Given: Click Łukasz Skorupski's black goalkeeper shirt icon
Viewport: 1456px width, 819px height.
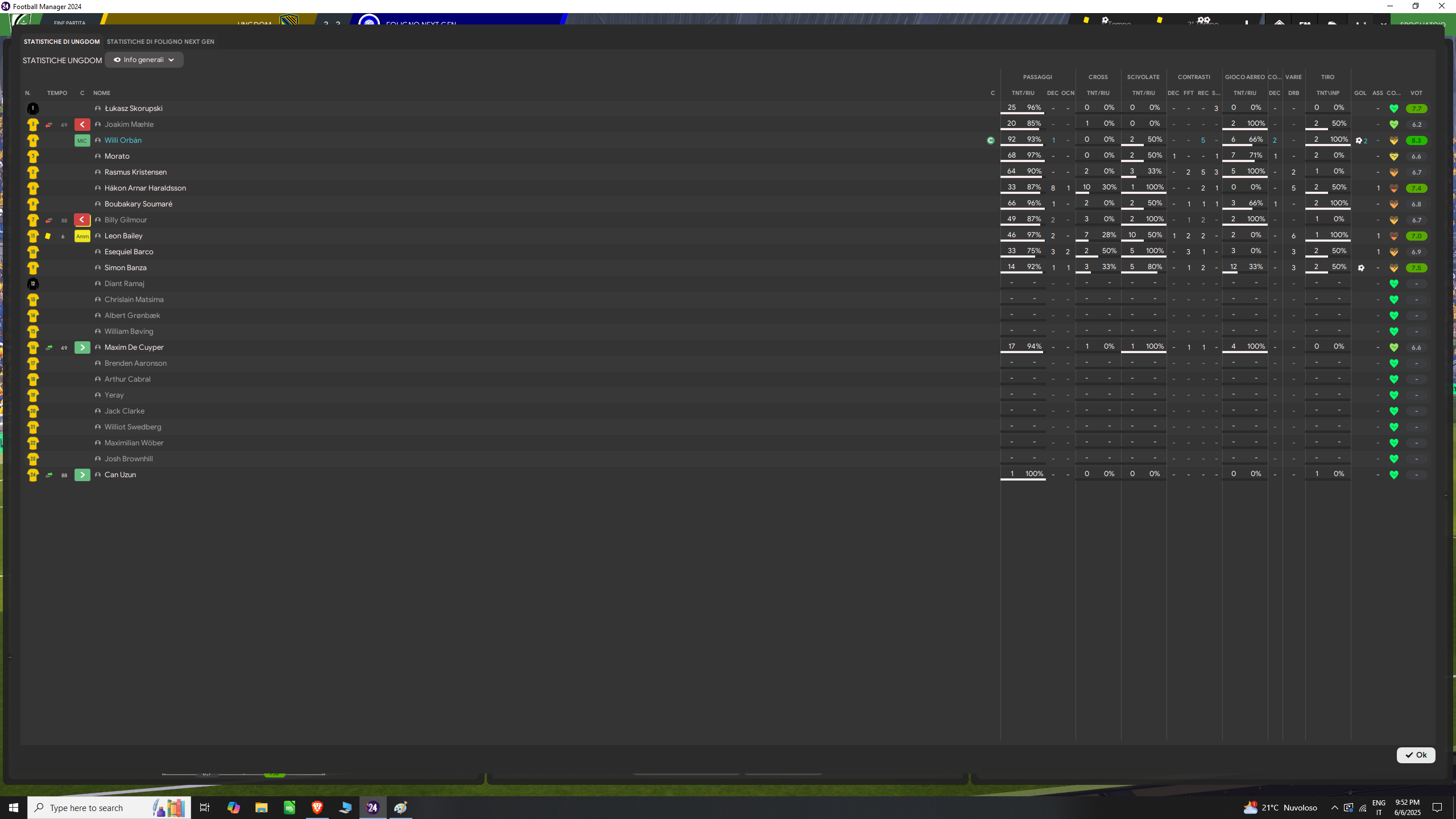Looking at the screenshot, I should [x=33, y=109].
